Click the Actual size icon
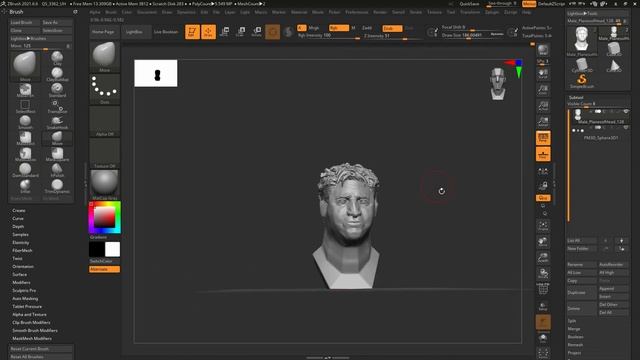 (x=543, y=106)
